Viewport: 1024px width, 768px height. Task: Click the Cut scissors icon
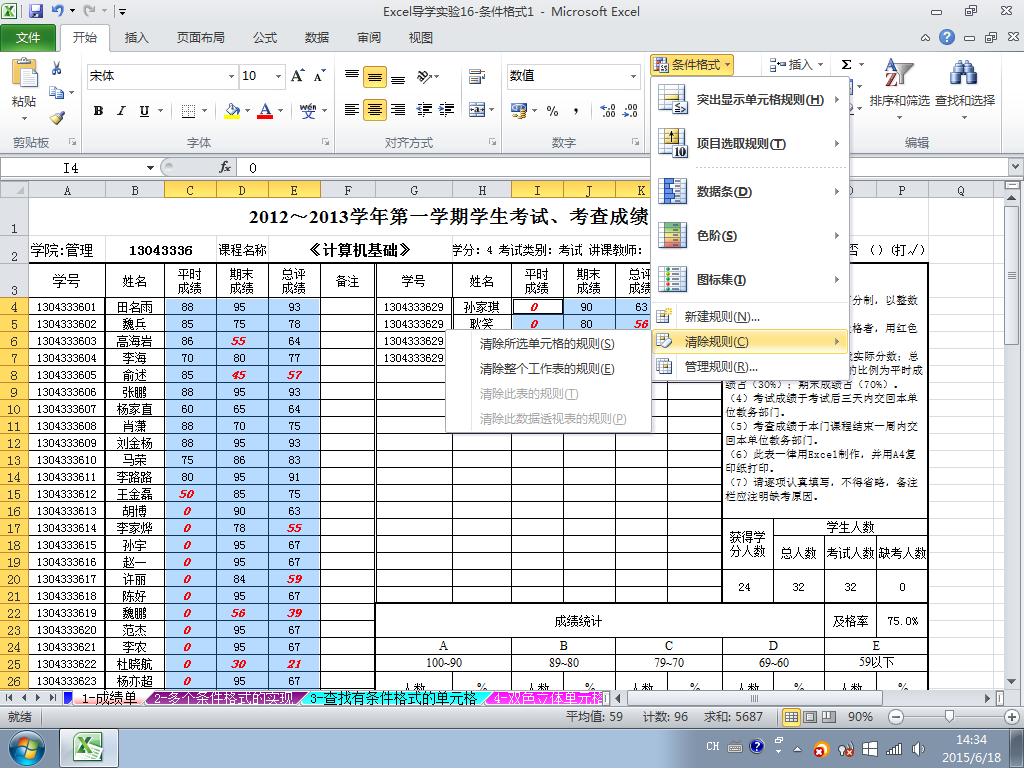click(56, 68)
